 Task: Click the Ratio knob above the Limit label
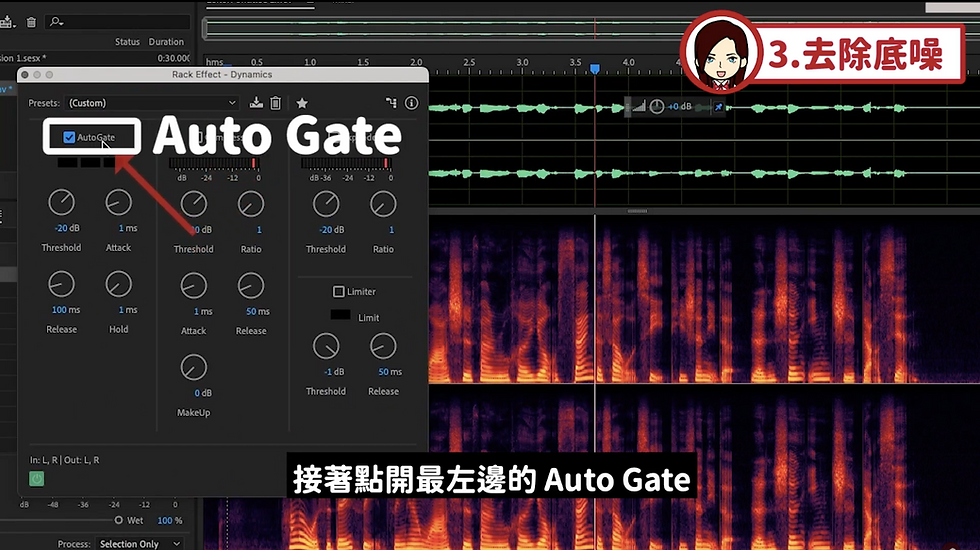coord(383,204)
